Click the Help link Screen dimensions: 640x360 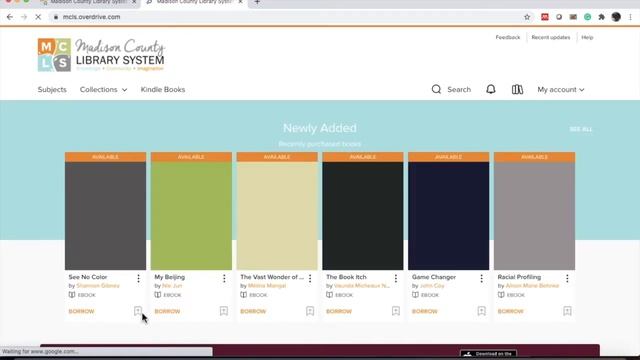(587, 38)
